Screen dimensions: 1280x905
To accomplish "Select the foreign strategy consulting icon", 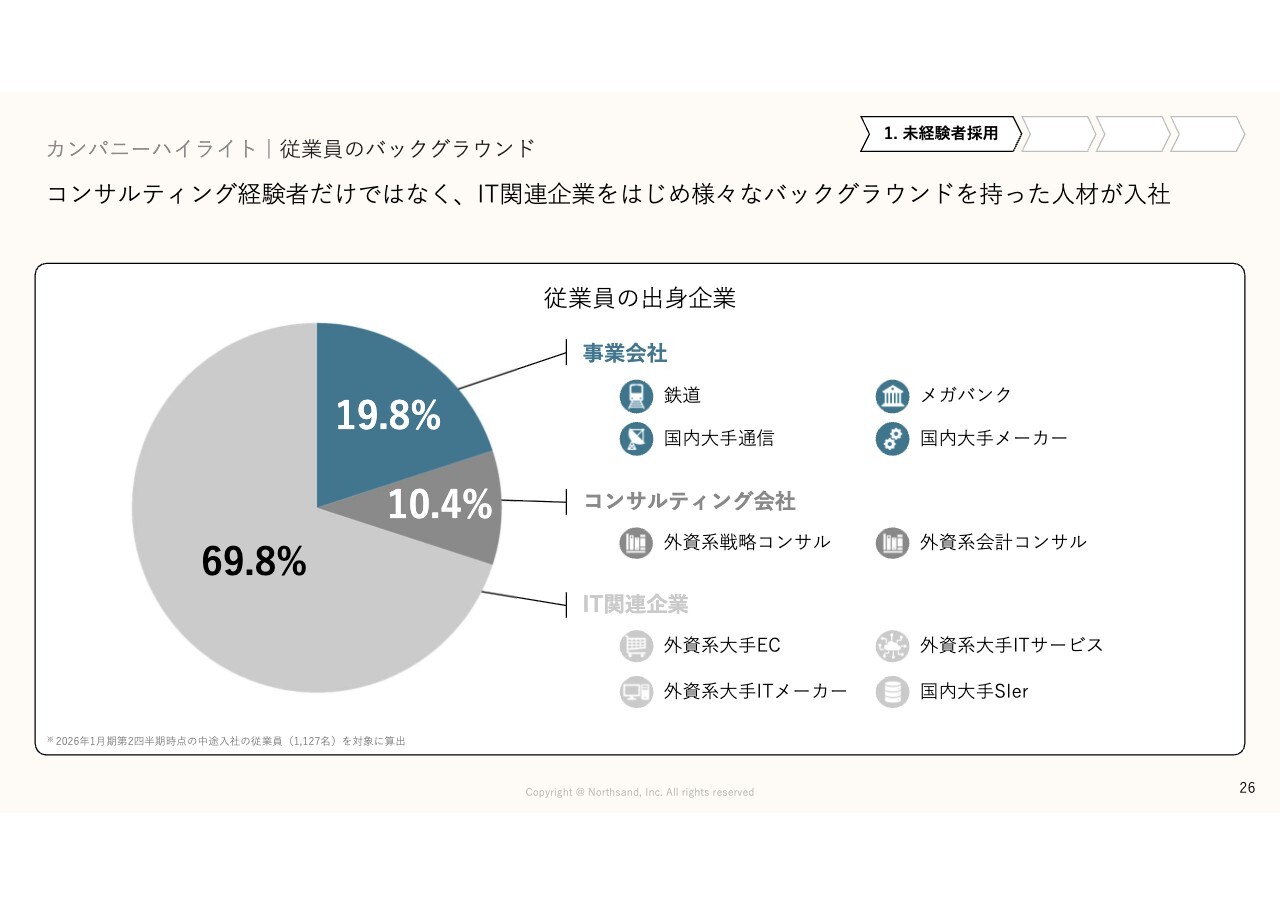I will [x=636, y=542].
